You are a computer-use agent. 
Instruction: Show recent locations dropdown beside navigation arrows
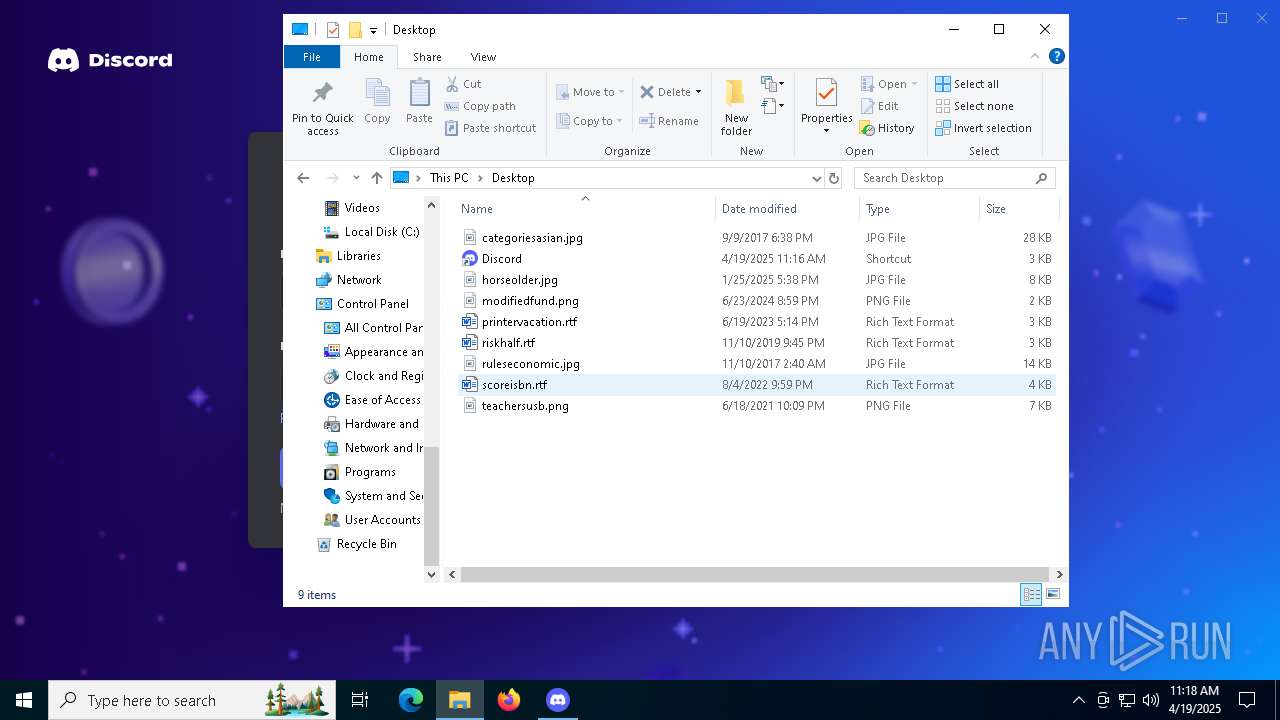356,178
